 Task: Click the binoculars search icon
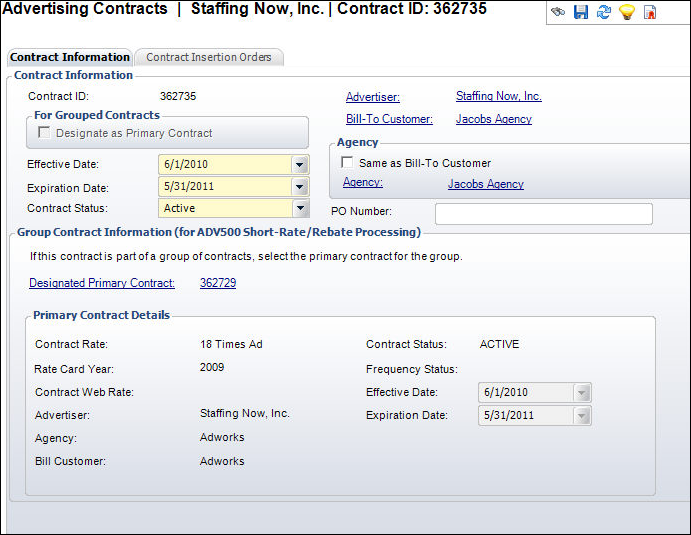[x=558, y=12]
